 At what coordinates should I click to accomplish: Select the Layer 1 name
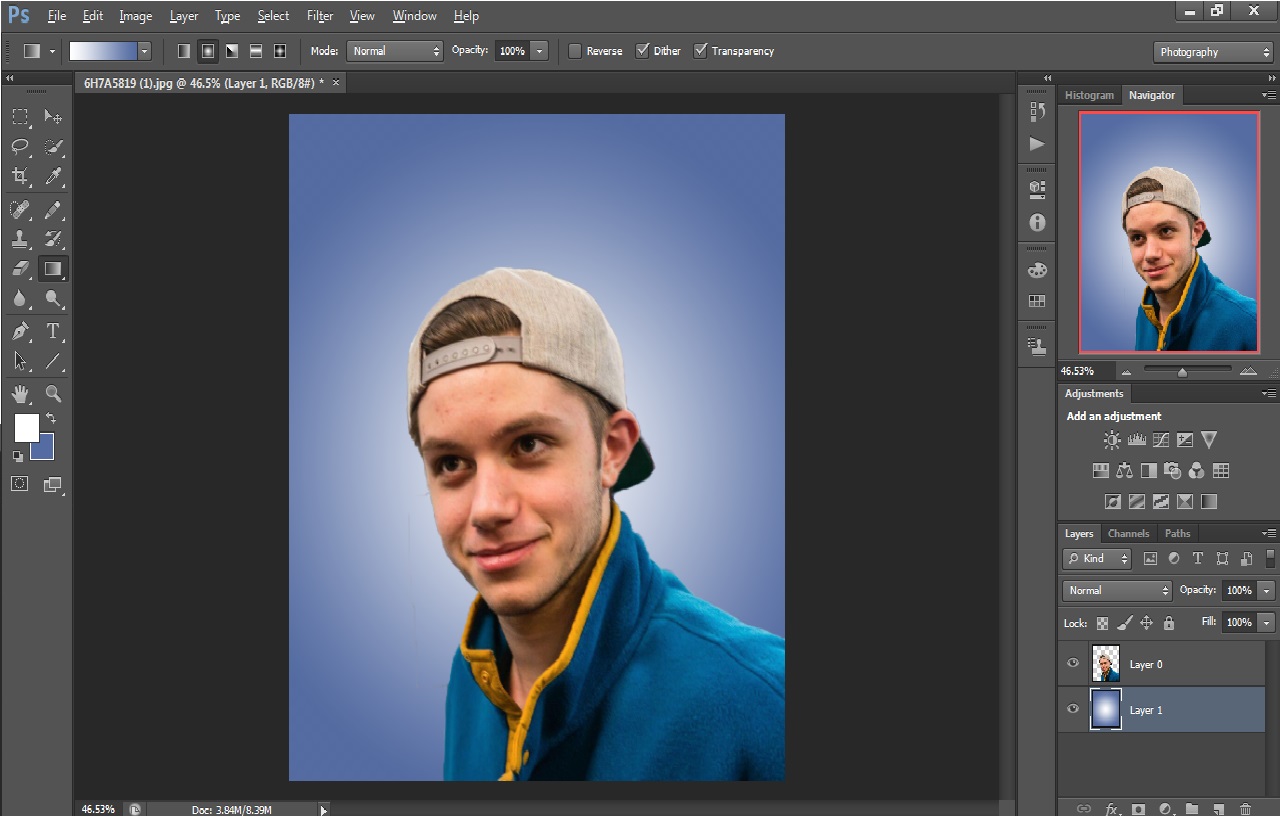click(1146, 710)
